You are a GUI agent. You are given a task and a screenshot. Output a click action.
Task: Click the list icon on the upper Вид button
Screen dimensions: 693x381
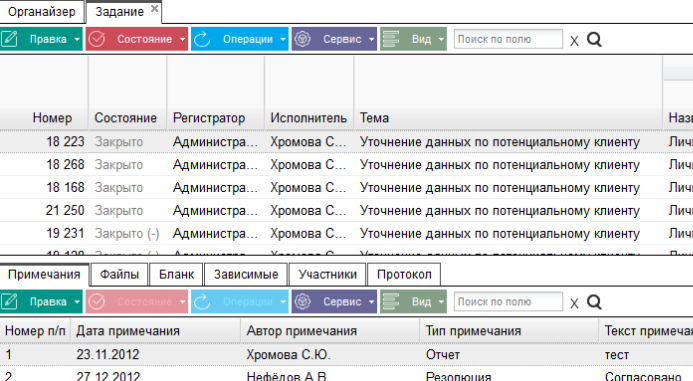pyautogui.click(x=391, y=39)
